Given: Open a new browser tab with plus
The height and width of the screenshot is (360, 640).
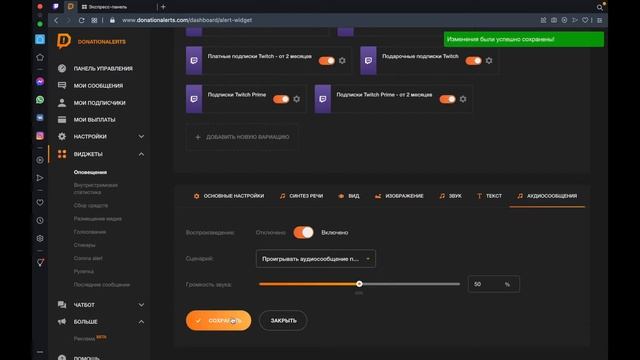Looking at the screenshot, I should click(x=163, y=7).
